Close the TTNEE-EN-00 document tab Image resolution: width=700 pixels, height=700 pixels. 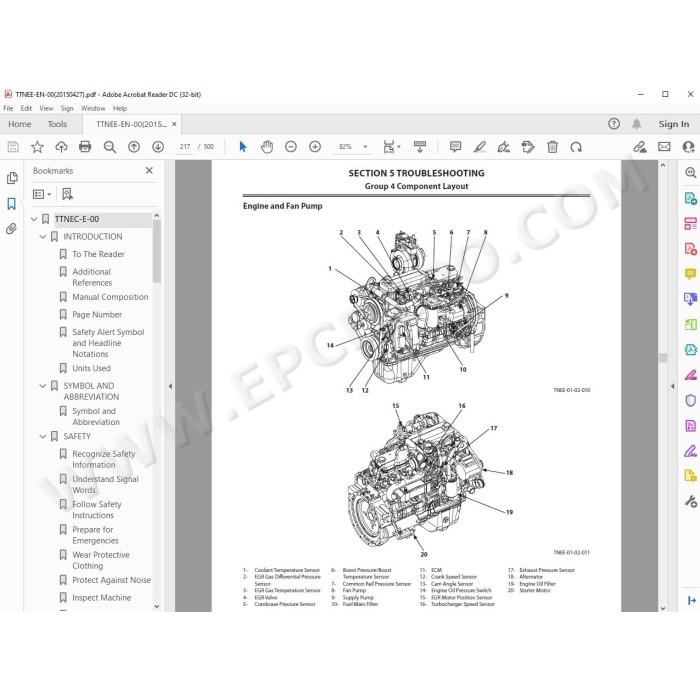(174, 124)
